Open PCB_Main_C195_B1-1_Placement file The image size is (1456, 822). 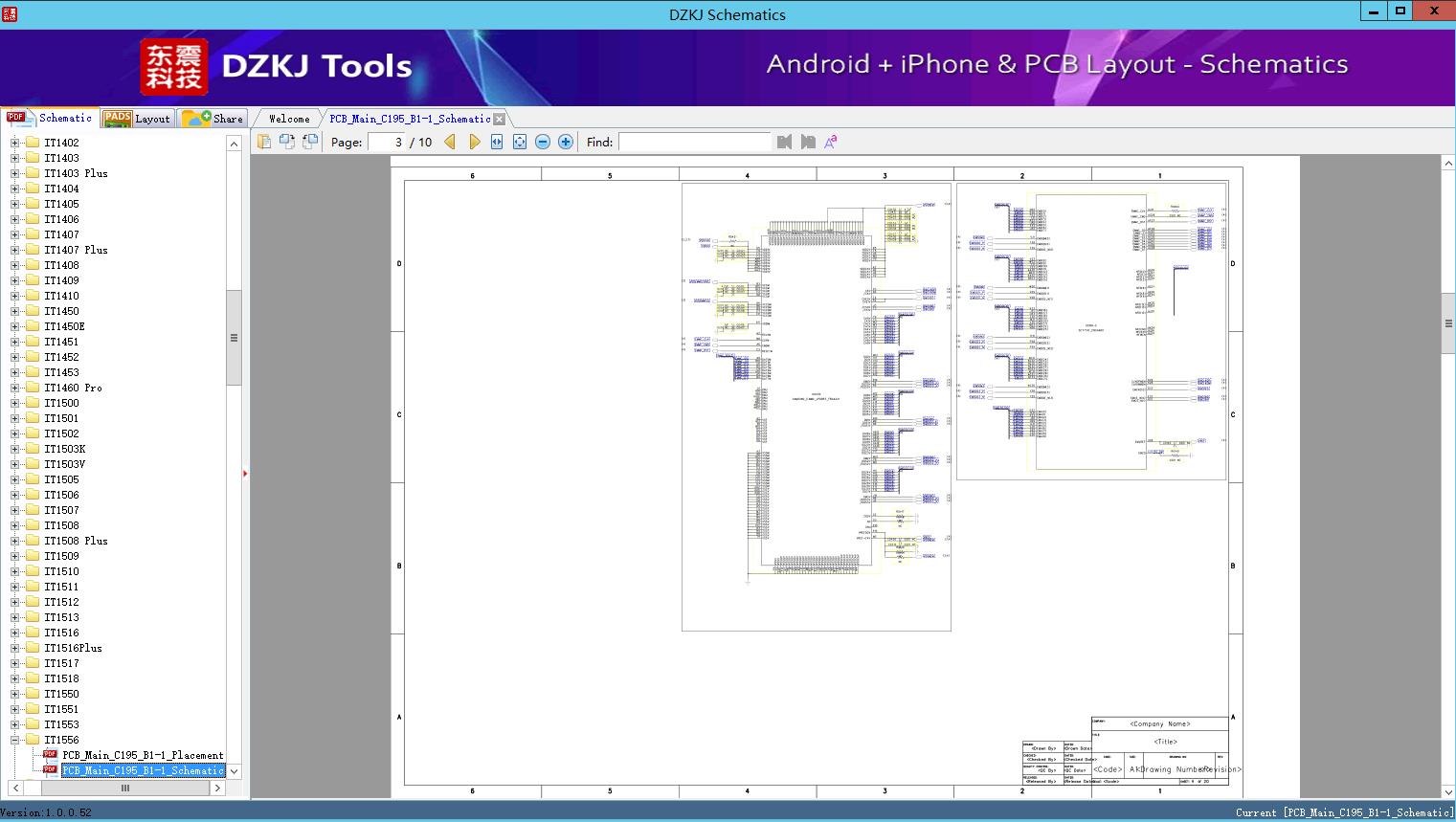pyautogui.click(x=143, y=755)
